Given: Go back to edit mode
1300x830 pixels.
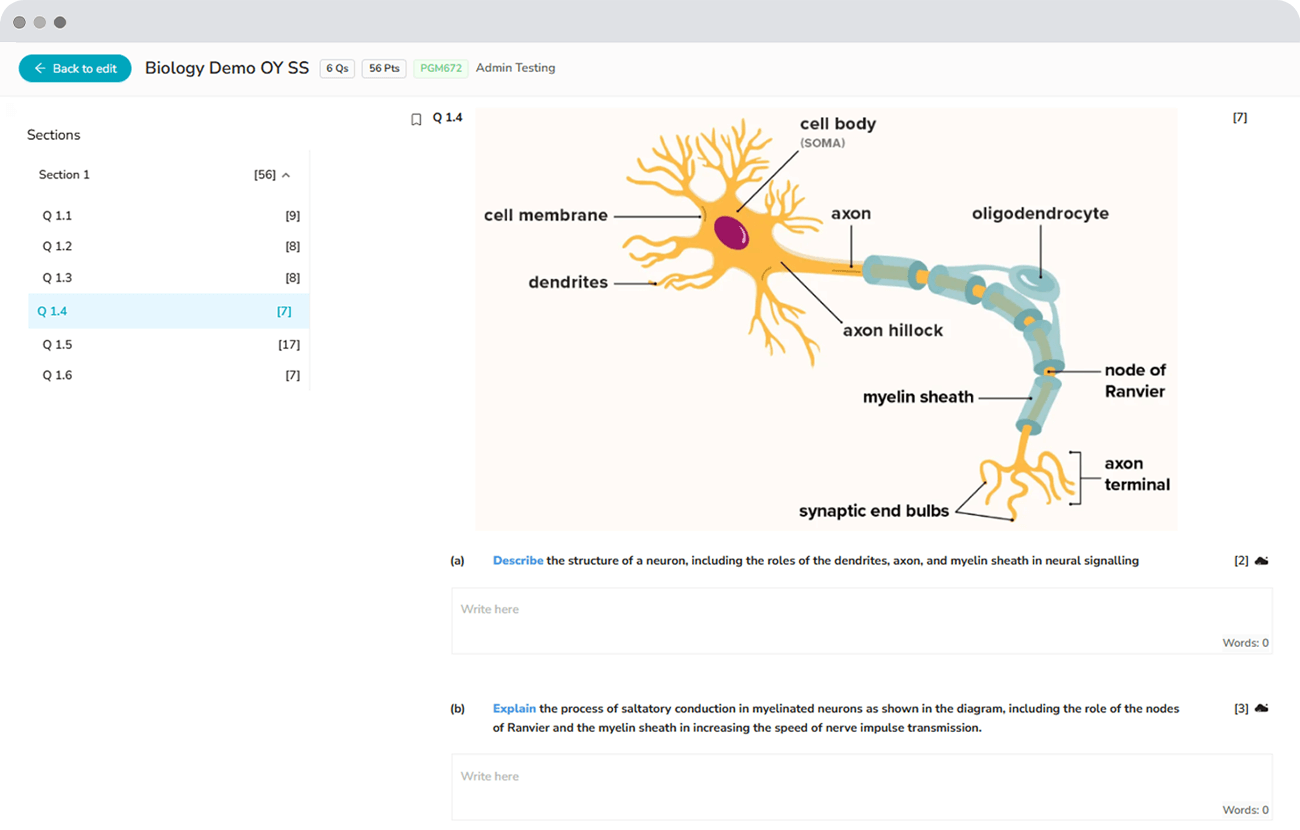Looking at the screenshot, I should coord(75,68).
